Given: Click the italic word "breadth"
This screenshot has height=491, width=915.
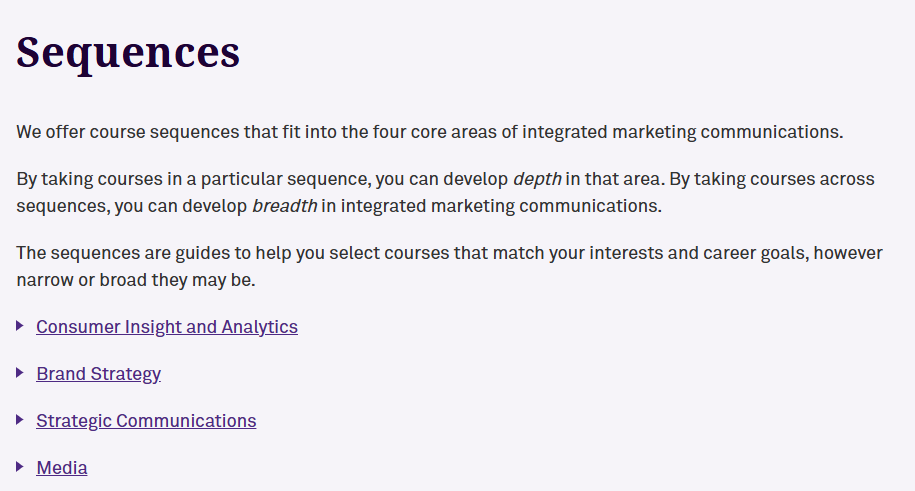Looking at the screenshot, I should pos(284,207).
